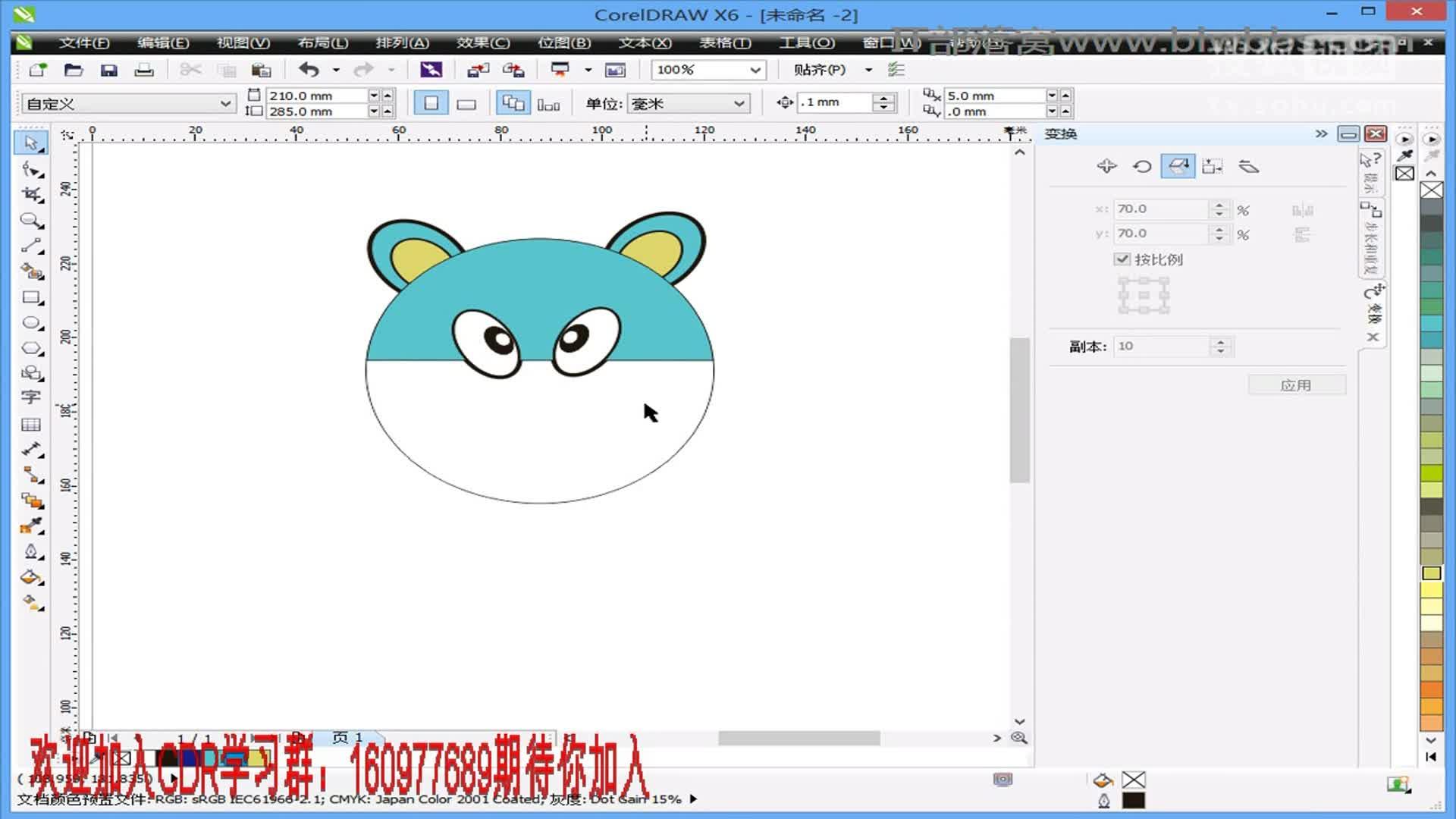Open the 位图 menu
This screenshot has width=1456, height=819.
pyautogui.click(x=563, y=43)
